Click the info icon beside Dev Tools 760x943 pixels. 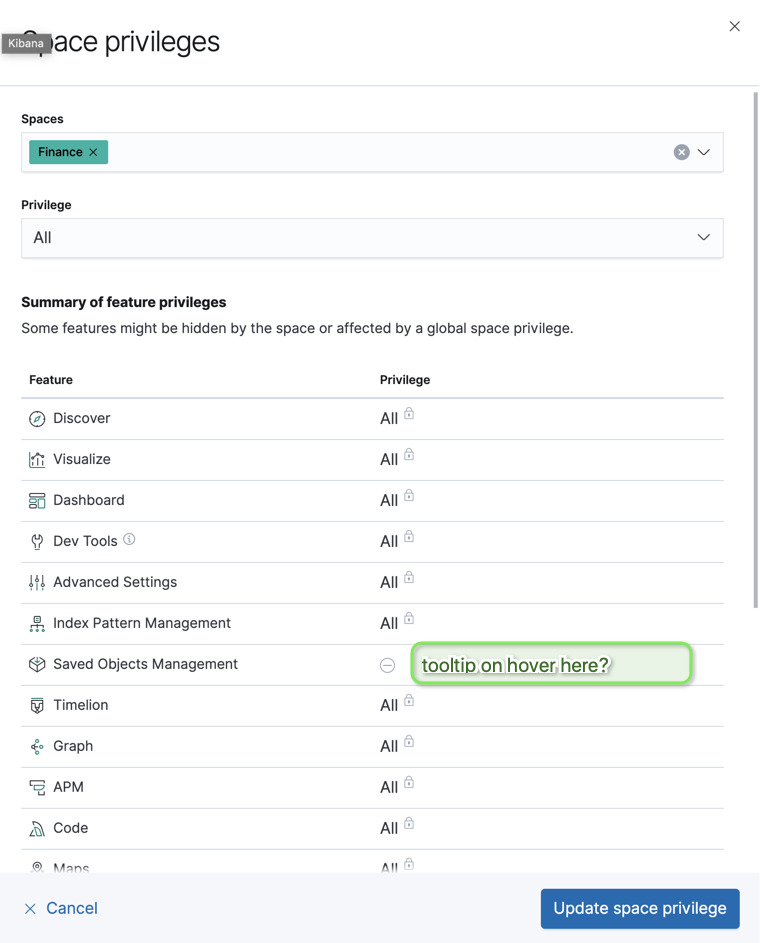click(x=129, y=540)
